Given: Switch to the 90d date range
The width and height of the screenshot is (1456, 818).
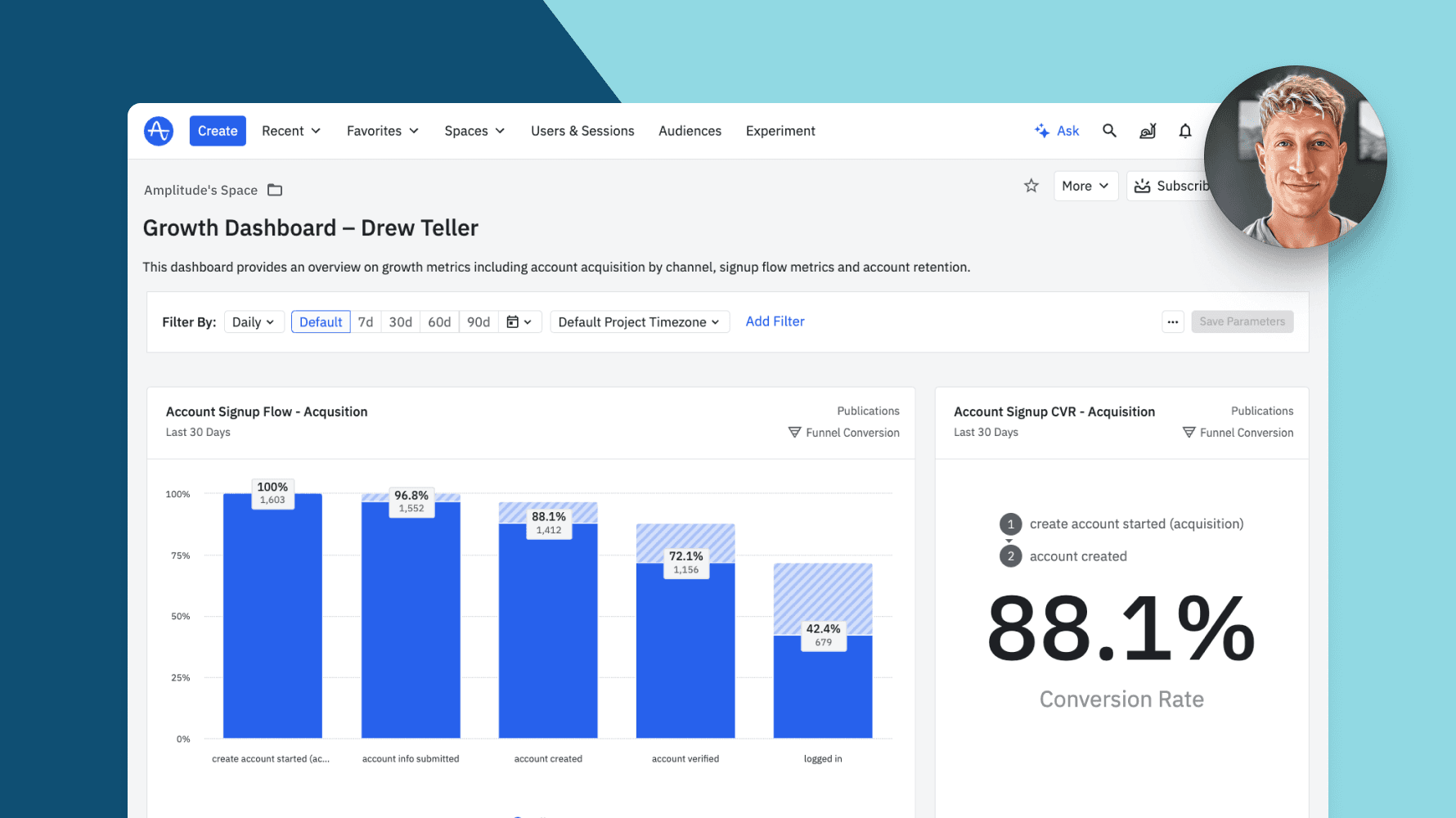Looking at the screenshot, I should pos(479,321).
